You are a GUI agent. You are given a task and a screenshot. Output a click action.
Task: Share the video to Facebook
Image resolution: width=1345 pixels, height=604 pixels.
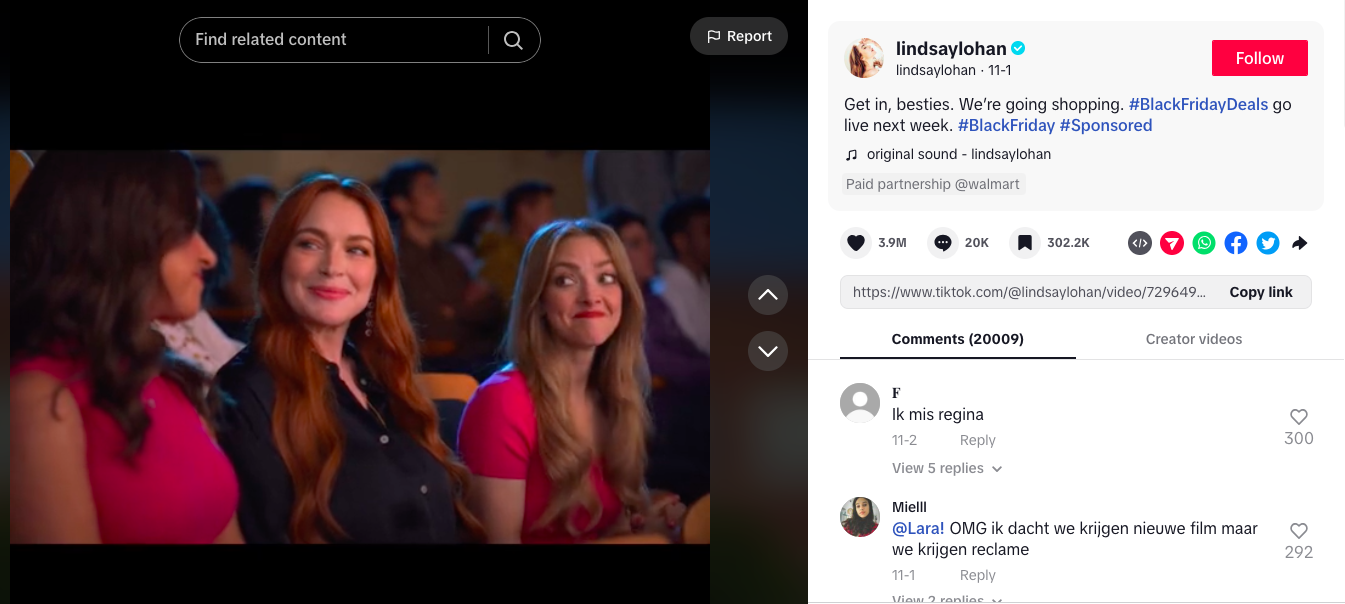click(1236, 243)
